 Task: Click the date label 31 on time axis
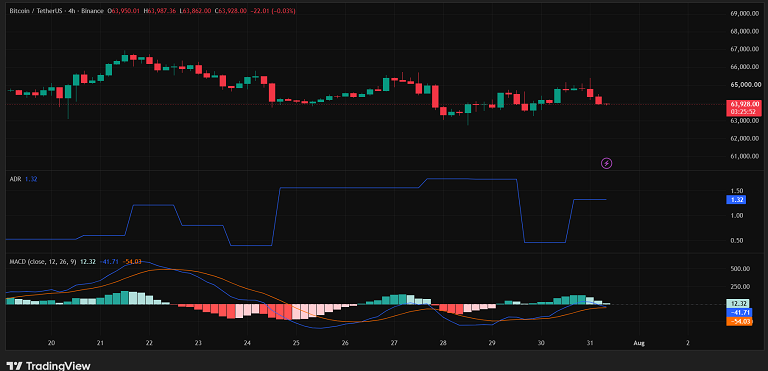click(590, 343)
